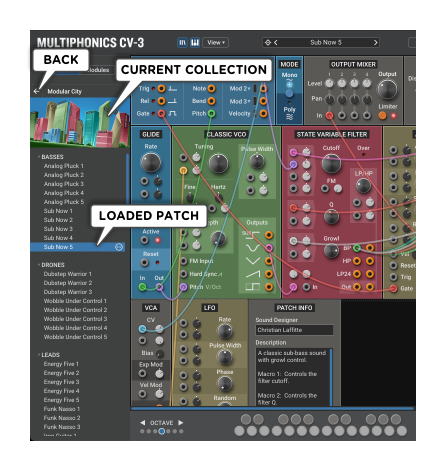The width and height of the screenshot is (446, 471).
Task: Click the Glide Out jack
Action: (159, 287)
